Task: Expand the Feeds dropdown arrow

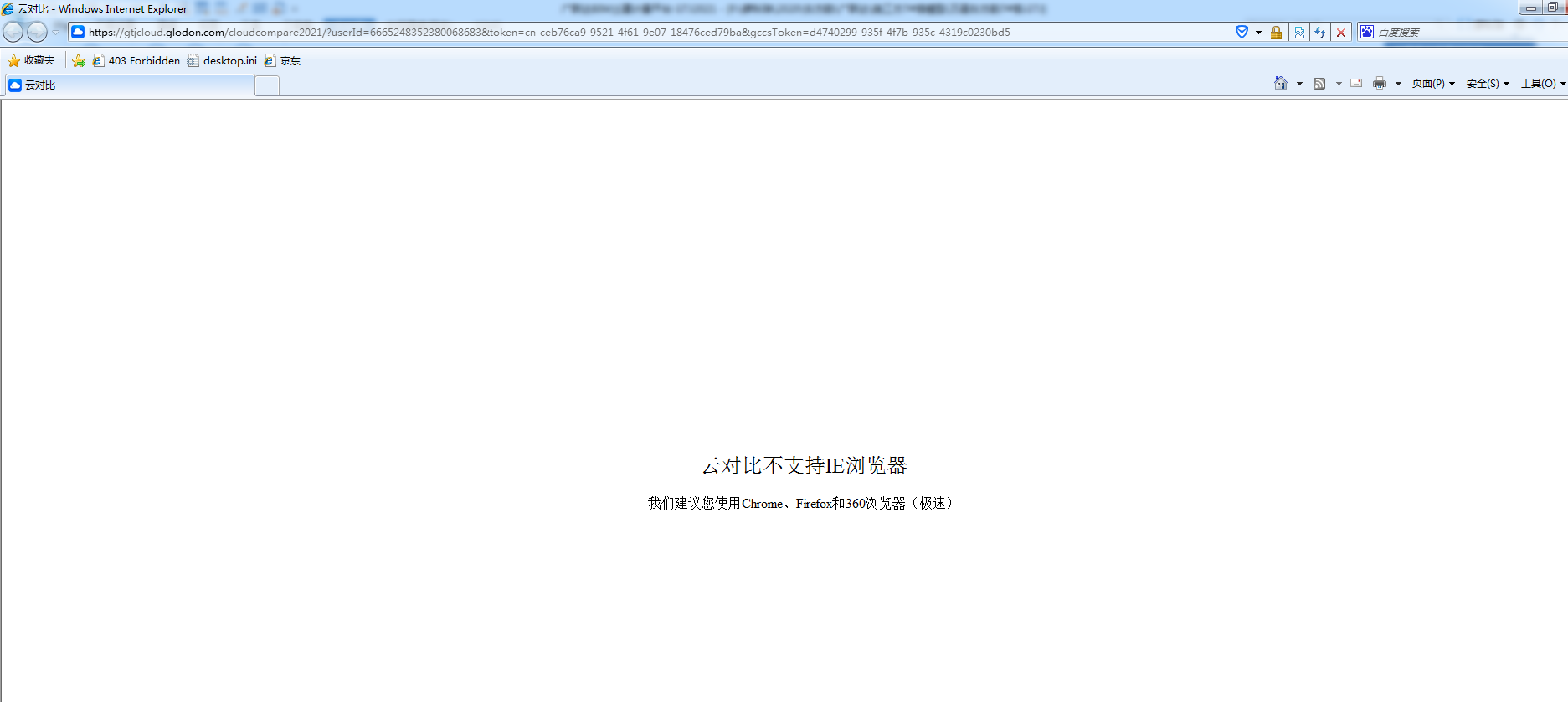Action: [x=1339, y=84]
